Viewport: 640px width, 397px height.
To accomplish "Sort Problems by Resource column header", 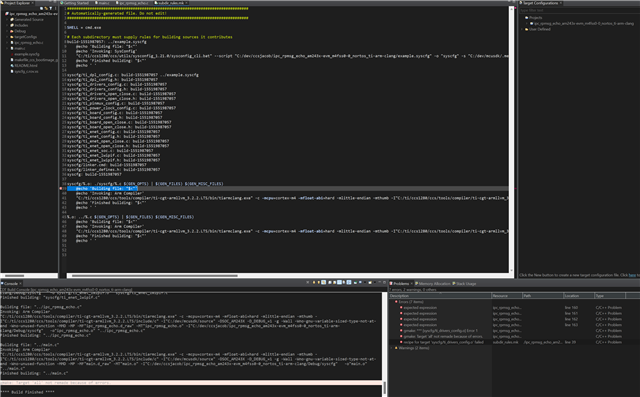I will tap(507, 295).
